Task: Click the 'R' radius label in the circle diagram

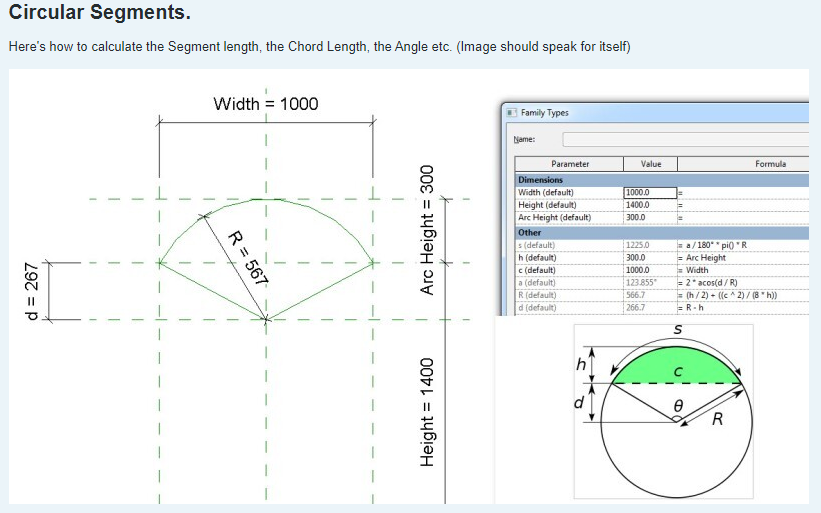Action: tap(718, 419)
